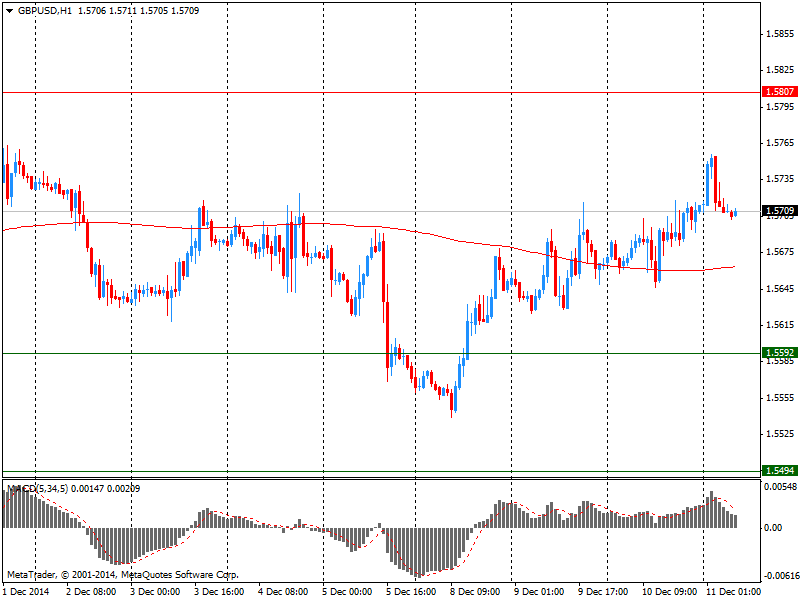The width and height of the screenshot is (800, 600).
Task: Click the 1.5645 price scale value
Action: pyautogui.click(x=780, y=289)
